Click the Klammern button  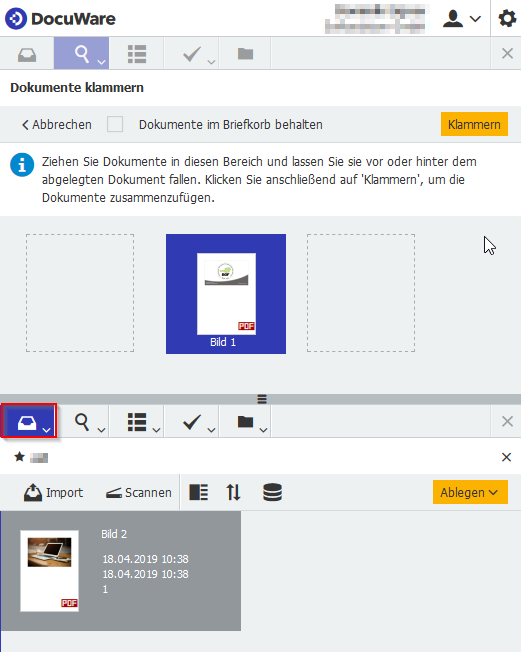click(x=474, y=124)
